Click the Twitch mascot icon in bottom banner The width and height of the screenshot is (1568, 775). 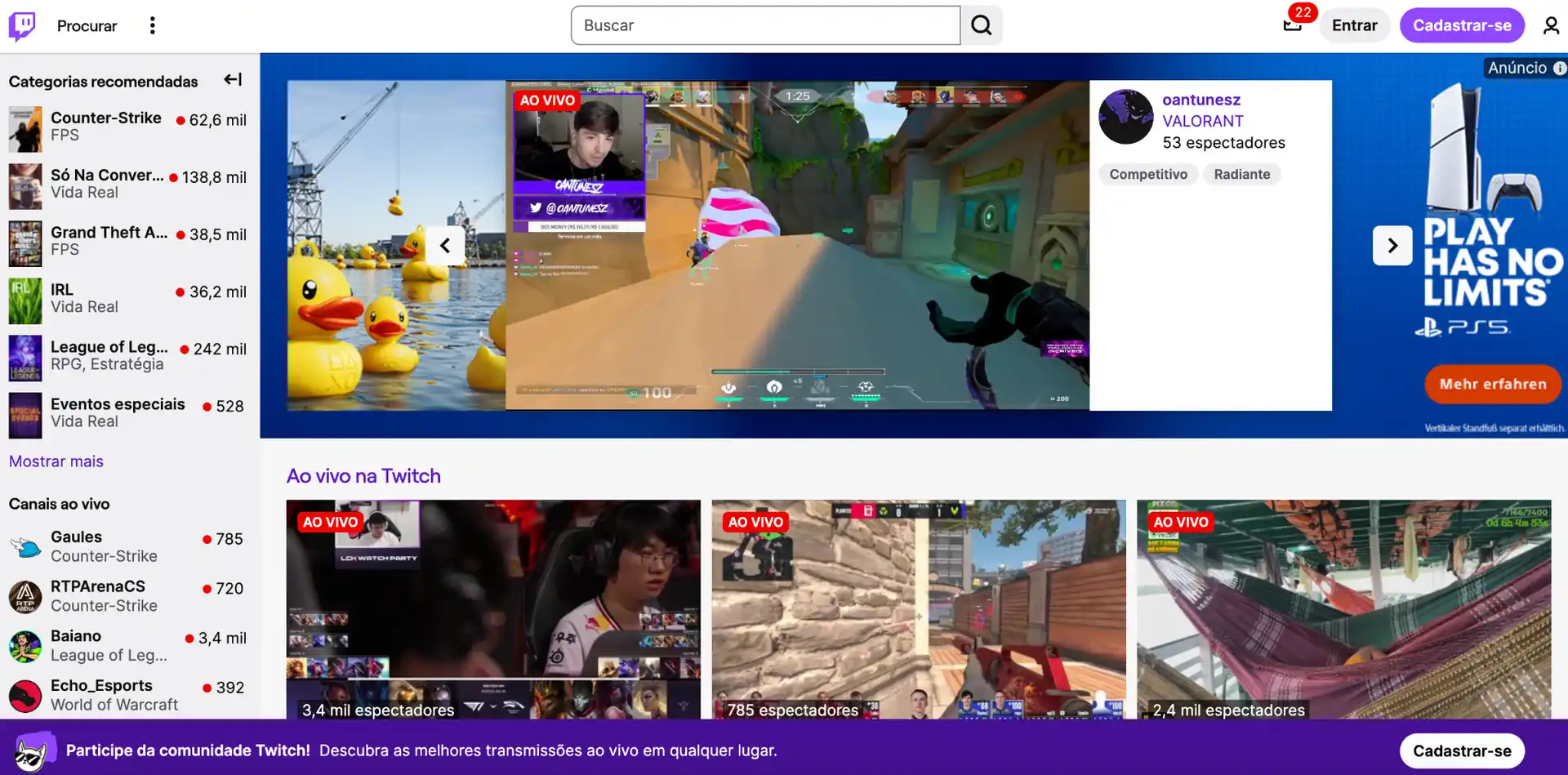pos(33,750)
